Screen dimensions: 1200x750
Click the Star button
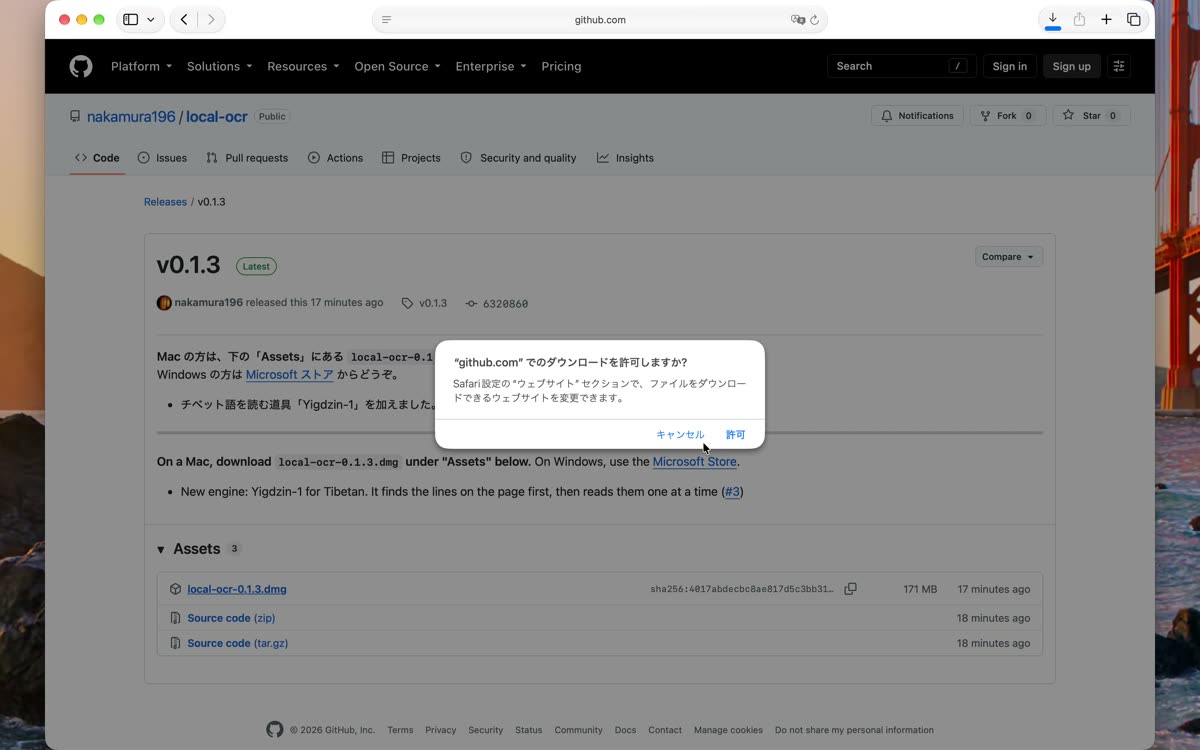[x=1090, y=116]
